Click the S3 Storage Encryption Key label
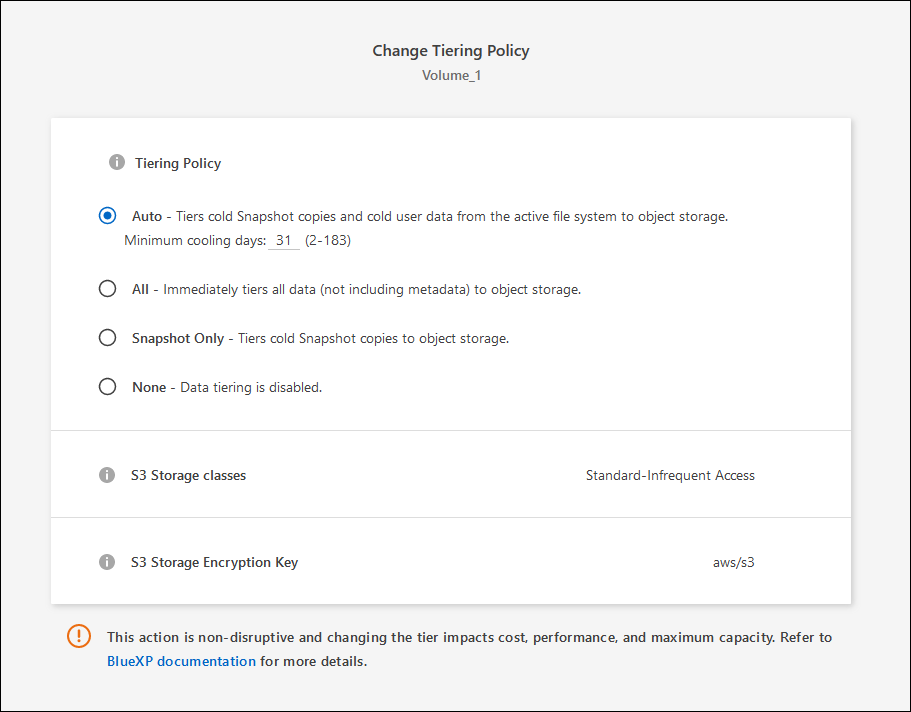 214,562
